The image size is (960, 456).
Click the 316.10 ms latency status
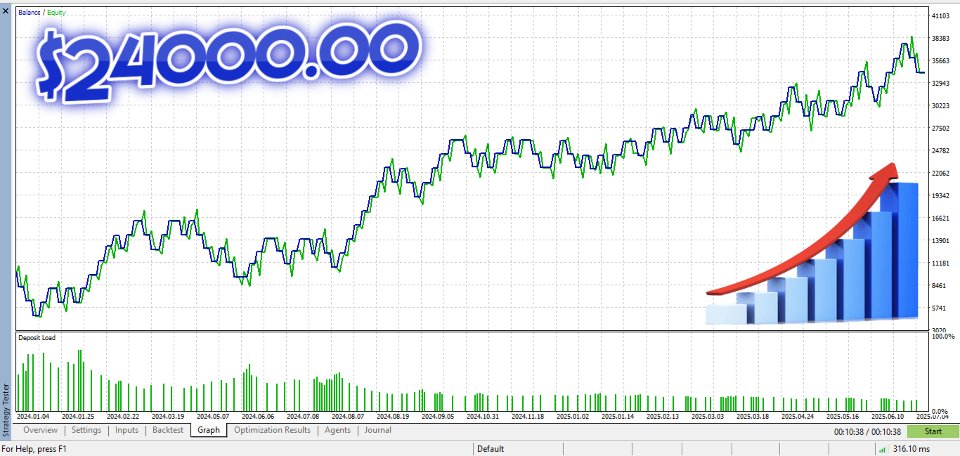pos(912,449)
